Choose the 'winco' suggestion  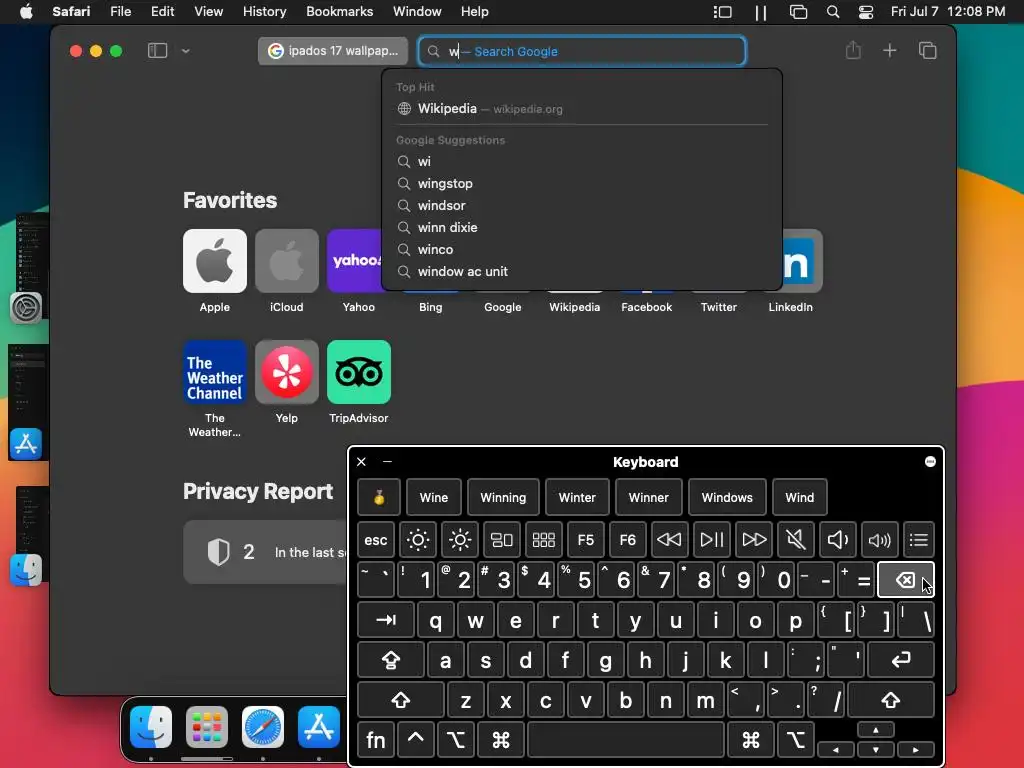582,249
